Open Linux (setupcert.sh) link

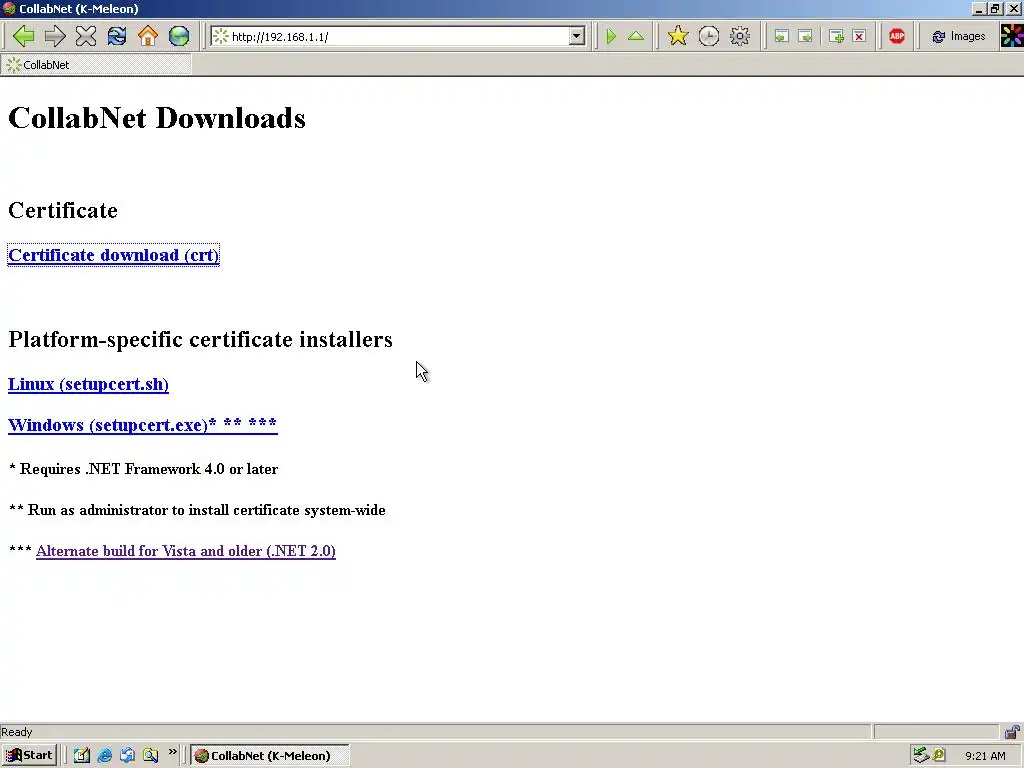88,384
